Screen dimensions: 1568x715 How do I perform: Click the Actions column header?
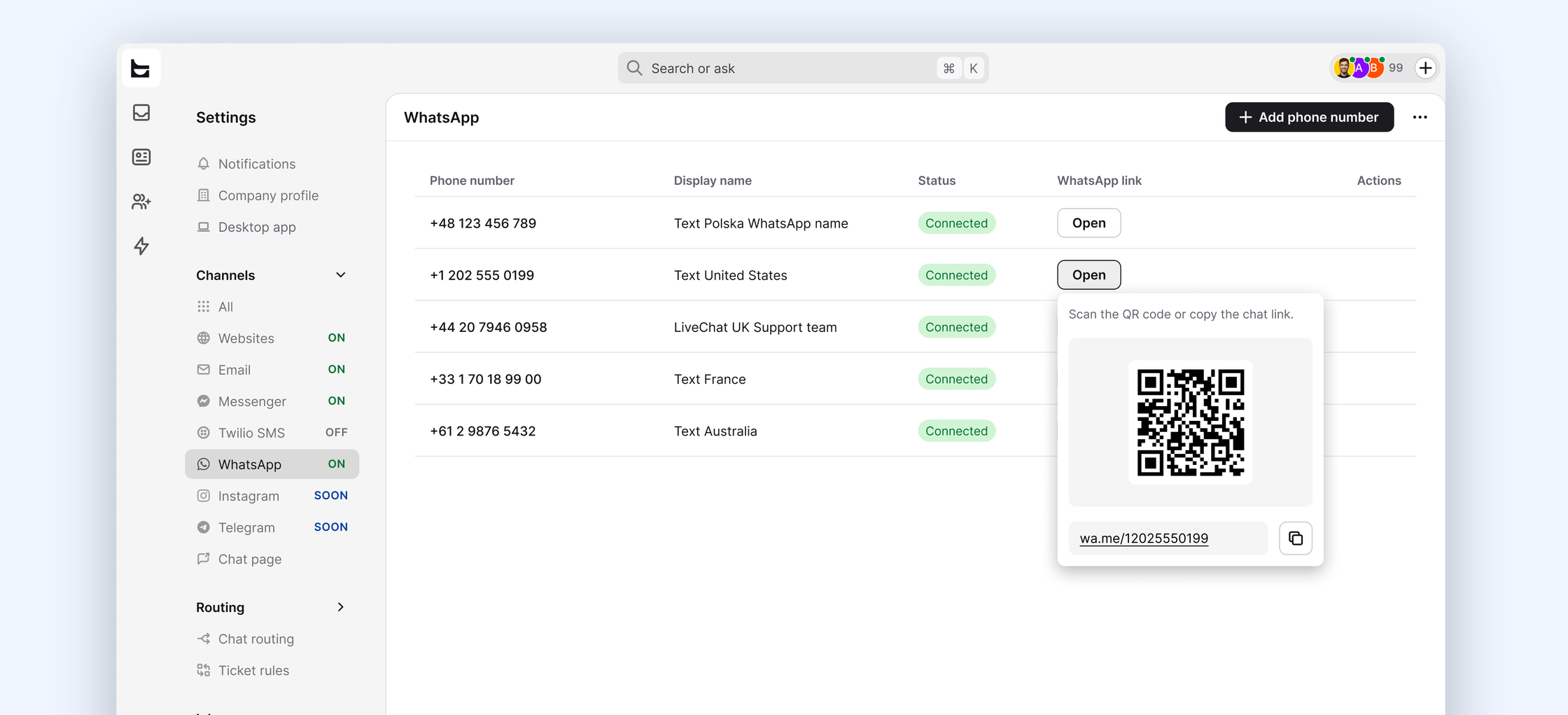[1379, 180]
